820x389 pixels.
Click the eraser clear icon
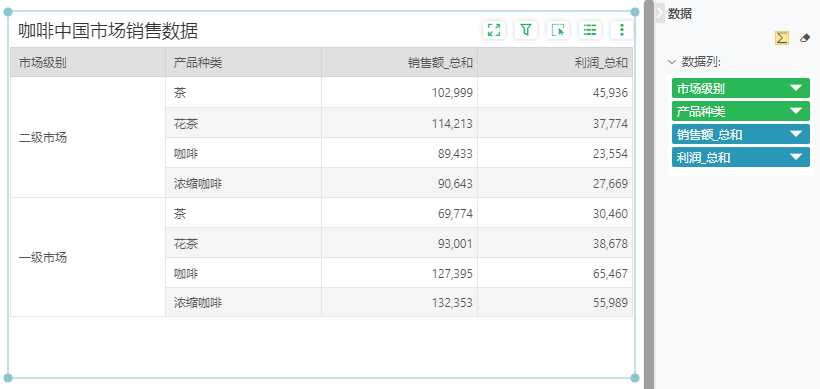[805, 38]
